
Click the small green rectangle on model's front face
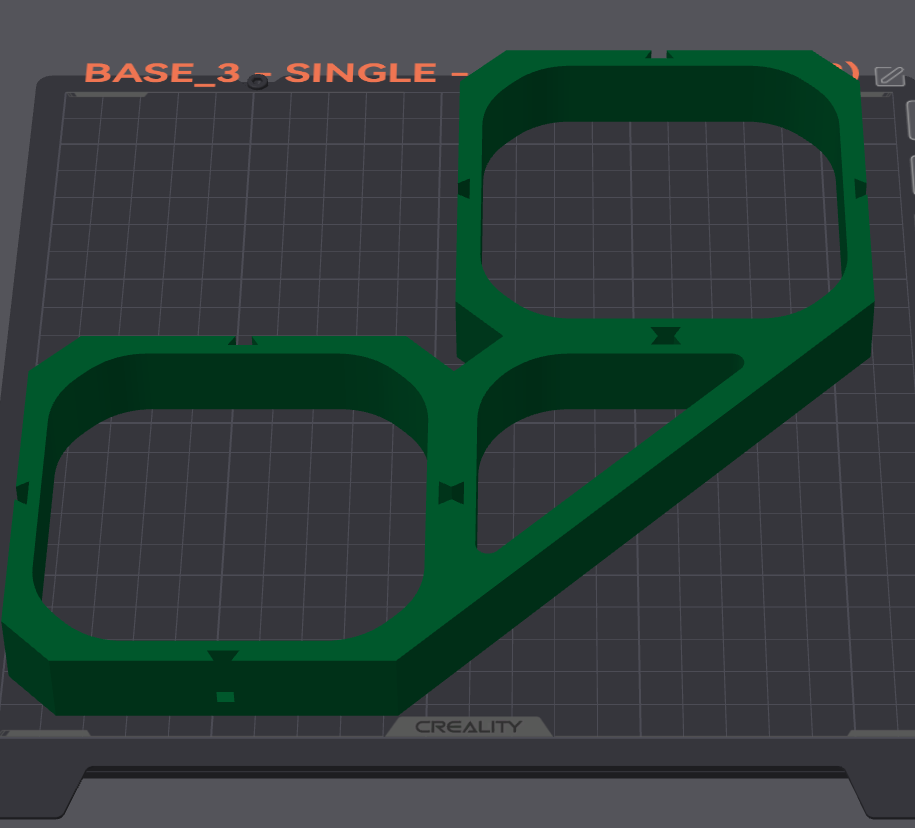click(x=225, y=697)
